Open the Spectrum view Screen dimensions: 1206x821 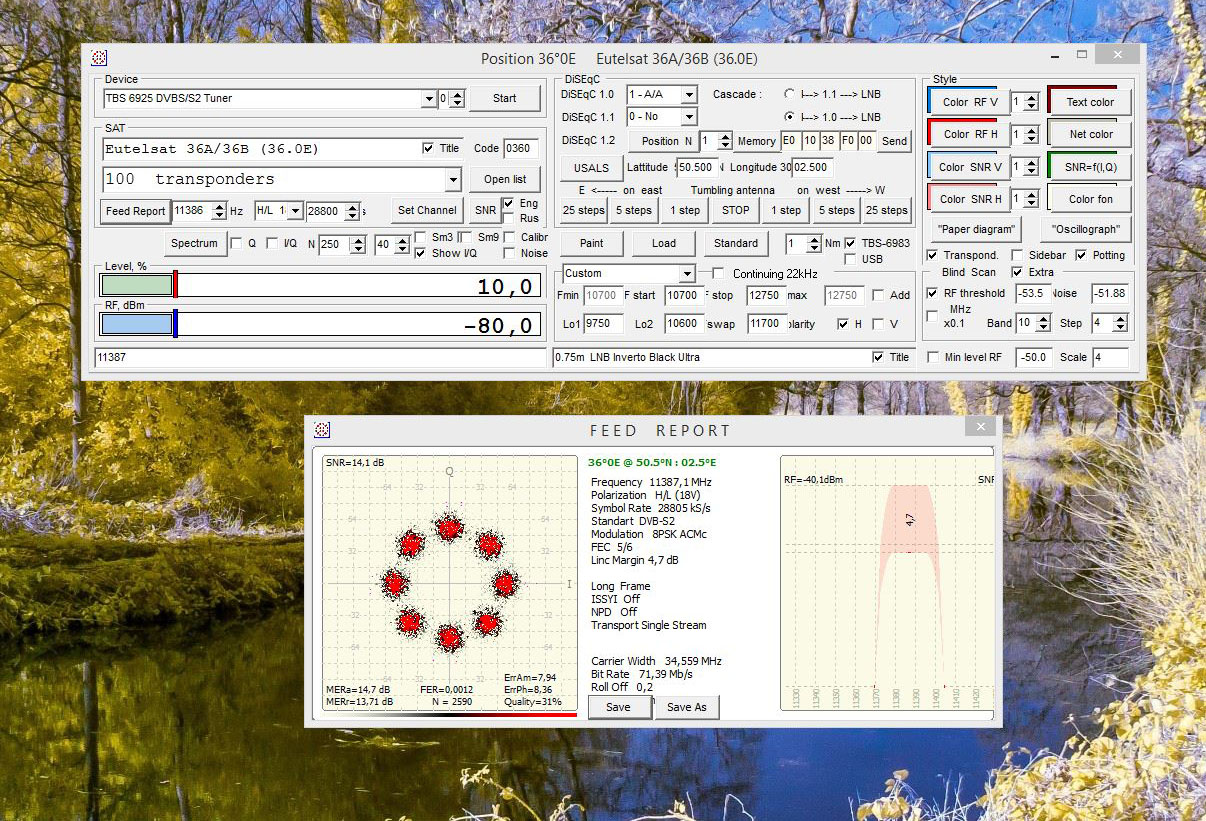[193, 243]
